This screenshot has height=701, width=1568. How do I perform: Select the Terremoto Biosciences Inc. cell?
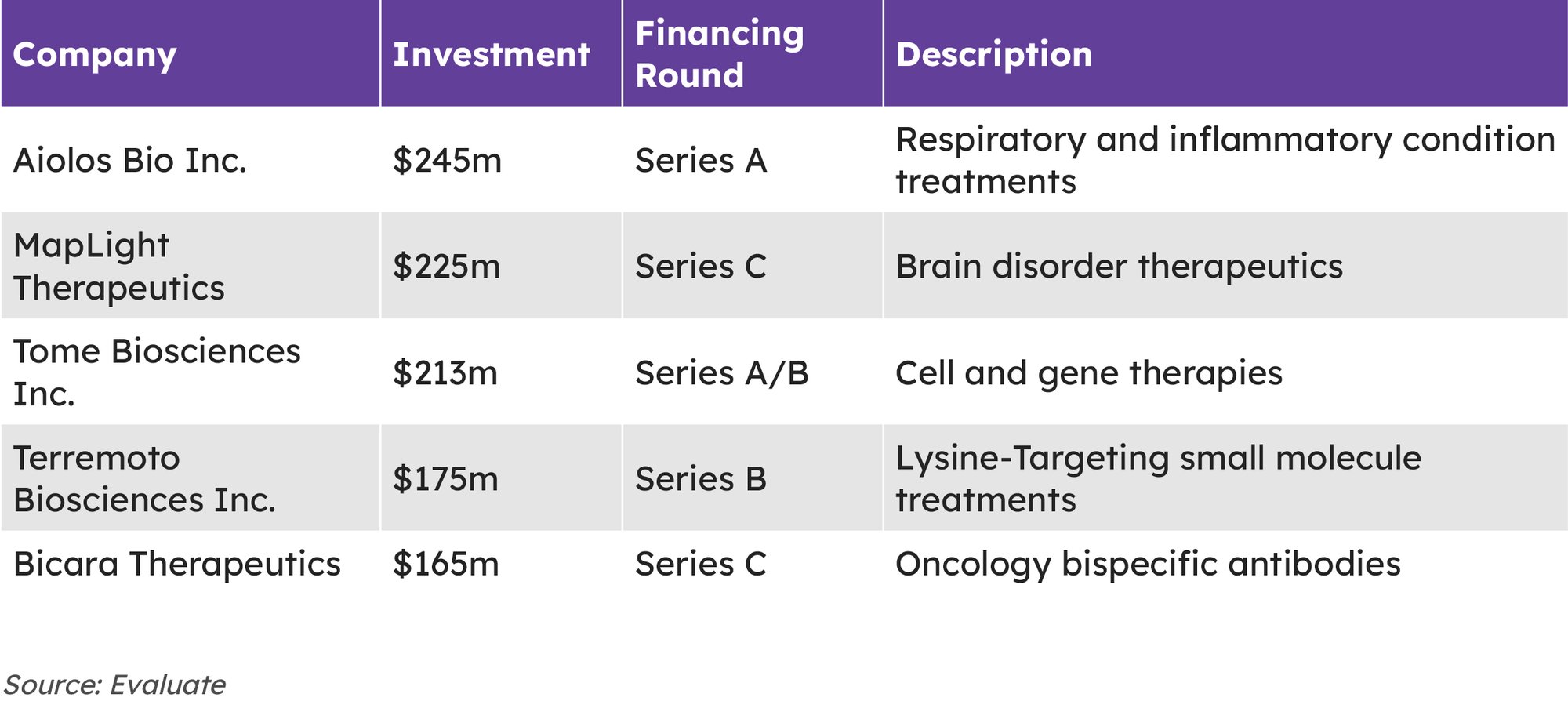[144, 478]
